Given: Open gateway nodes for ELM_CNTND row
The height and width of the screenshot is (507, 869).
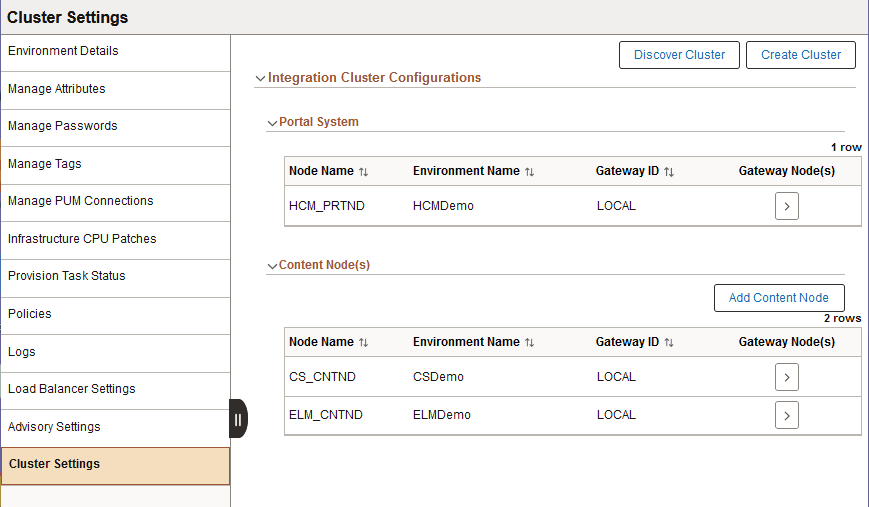Looking at the screenshot, I should [786, 416].
